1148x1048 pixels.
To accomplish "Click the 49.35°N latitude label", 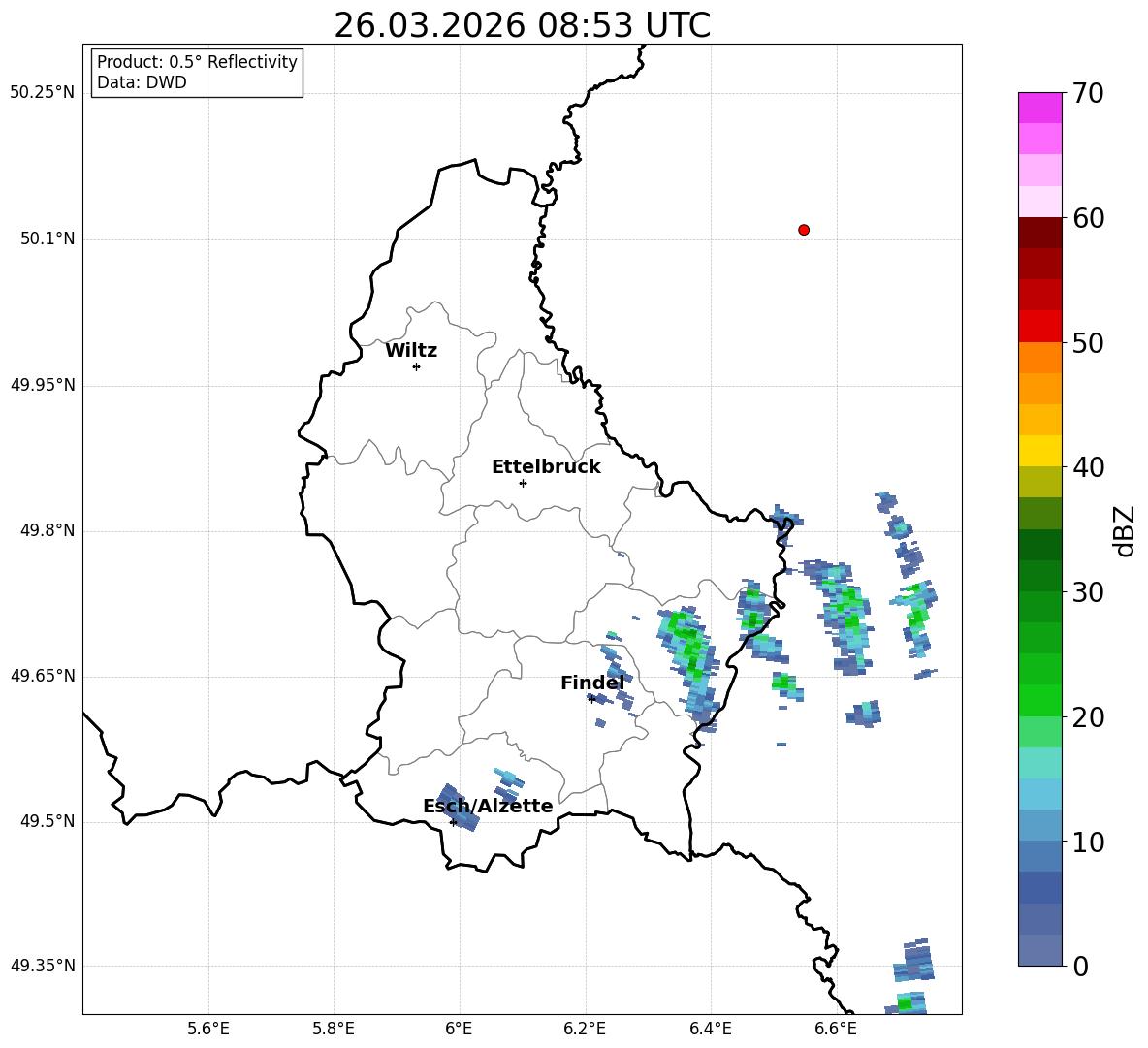I will 43,966.
